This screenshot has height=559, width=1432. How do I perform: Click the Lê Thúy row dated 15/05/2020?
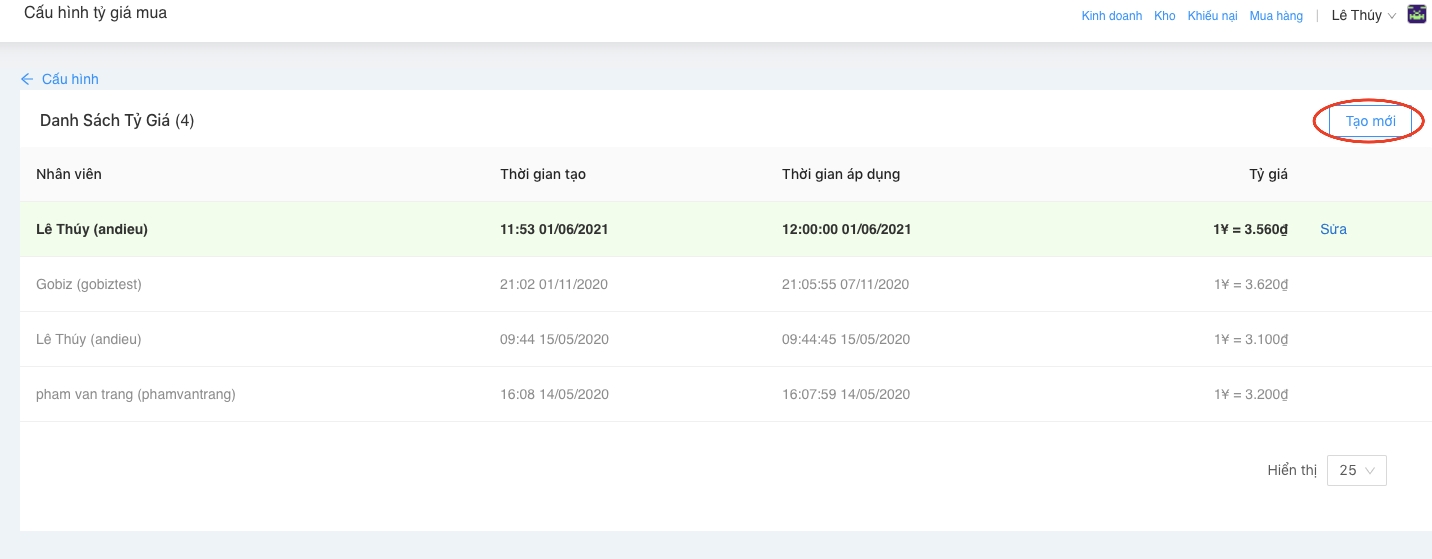pyautogui.click(x=89, y=339)
